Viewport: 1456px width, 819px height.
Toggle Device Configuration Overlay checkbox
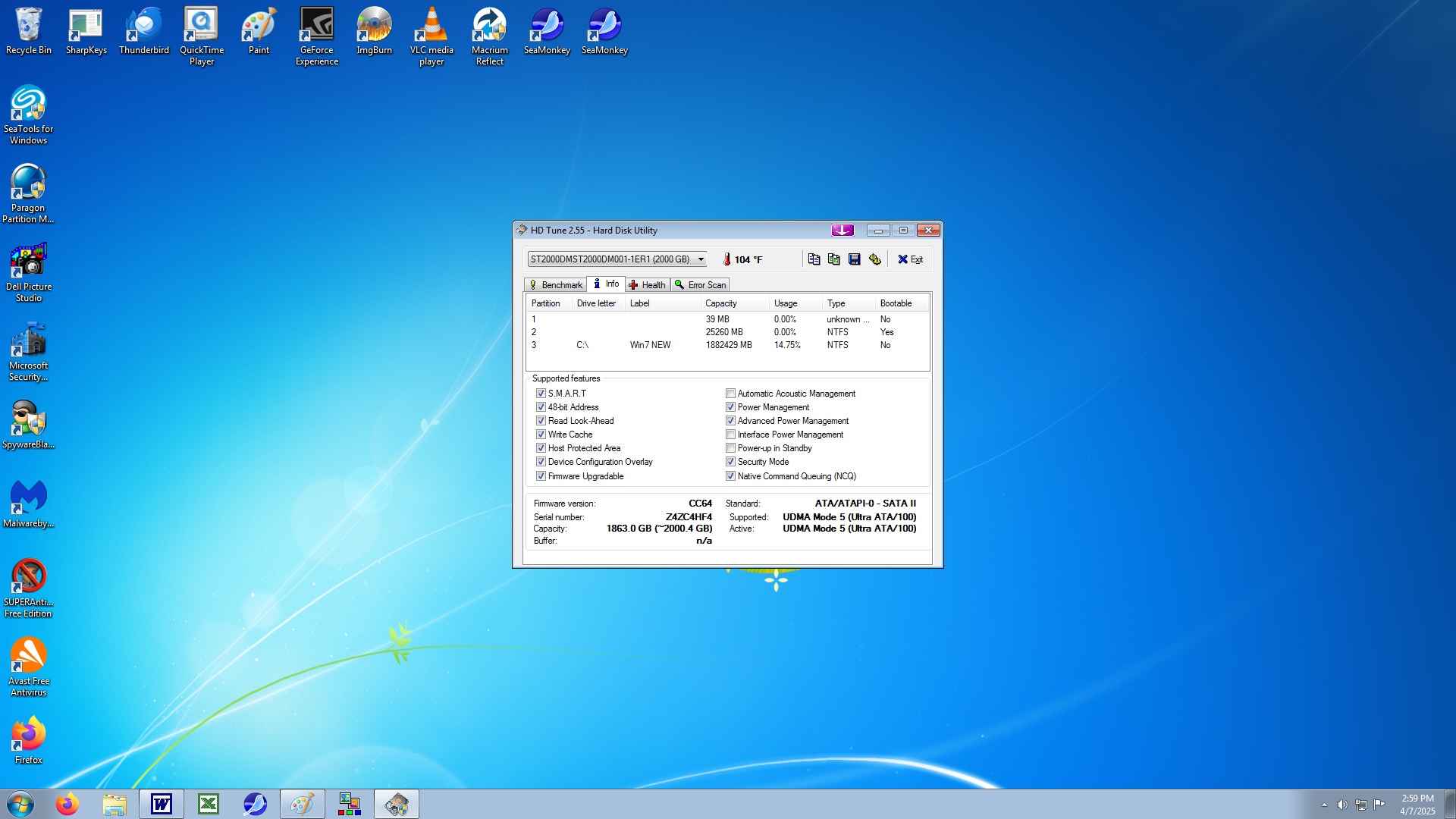541,462
